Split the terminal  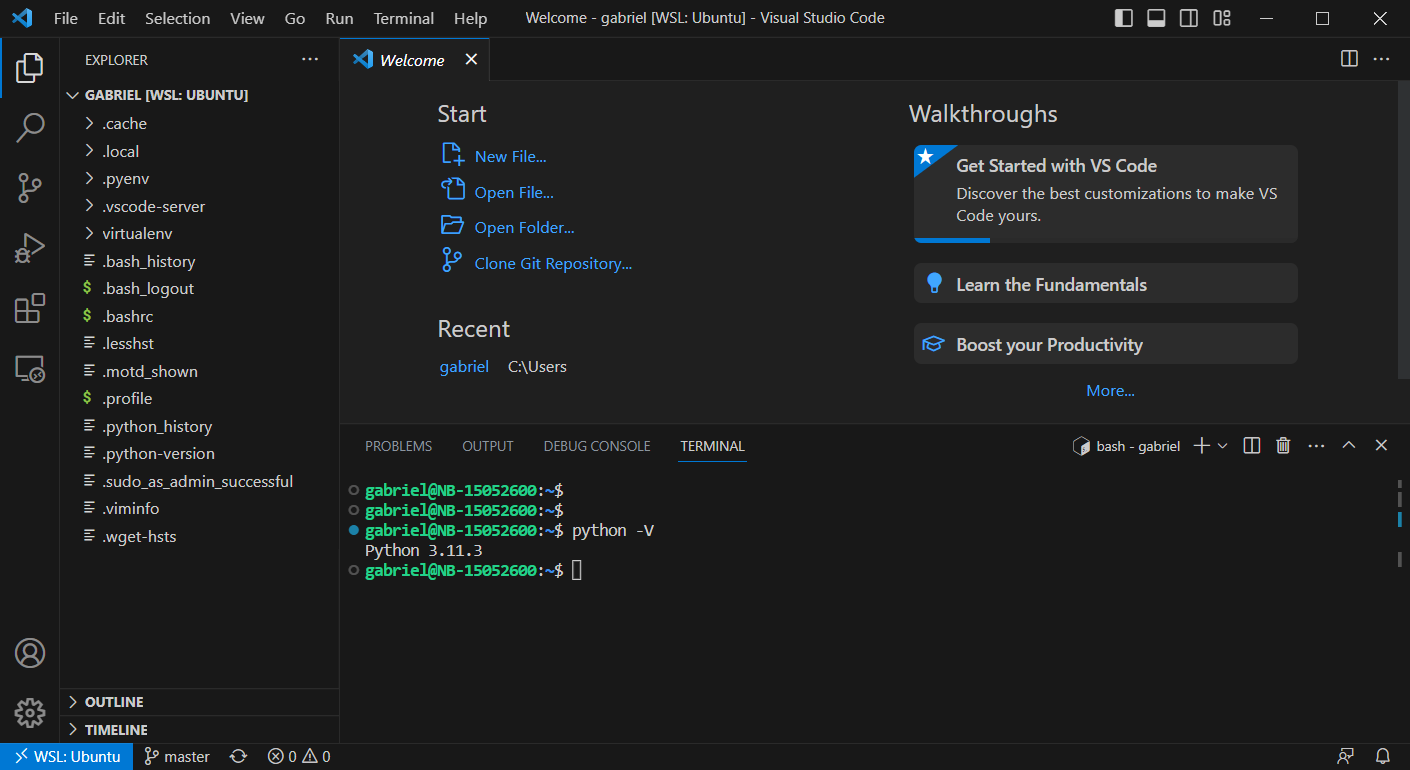[1251, 445]
